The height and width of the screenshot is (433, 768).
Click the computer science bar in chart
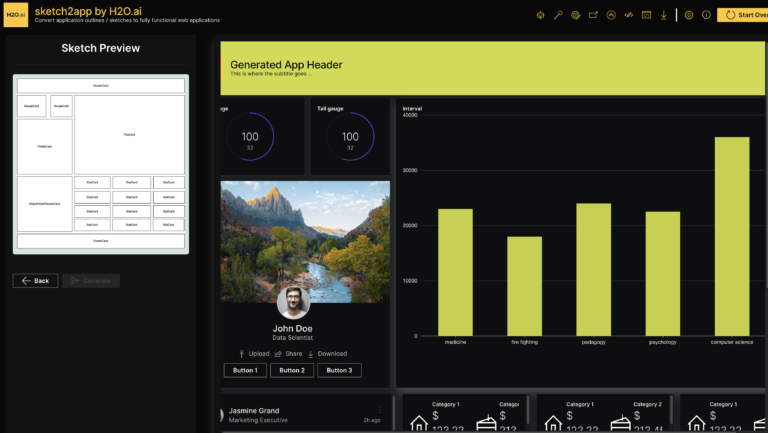[x=731, y=236]
